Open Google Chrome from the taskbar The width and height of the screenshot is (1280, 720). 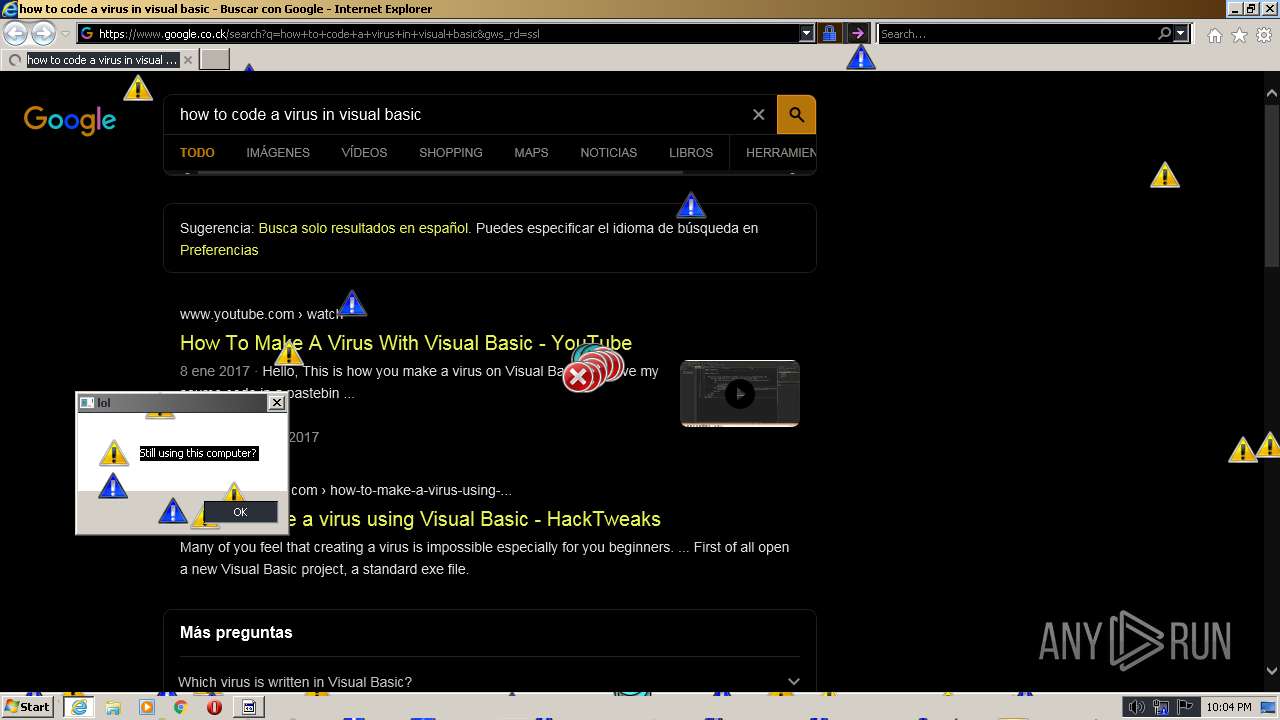pos(181,707)
